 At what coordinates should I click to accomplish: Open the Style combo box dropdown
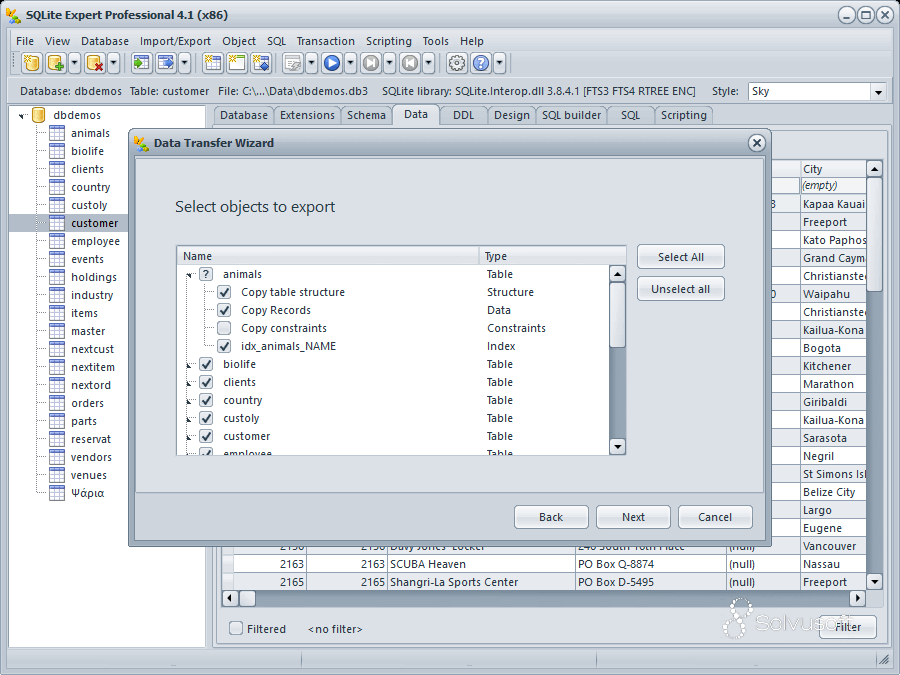878,92
